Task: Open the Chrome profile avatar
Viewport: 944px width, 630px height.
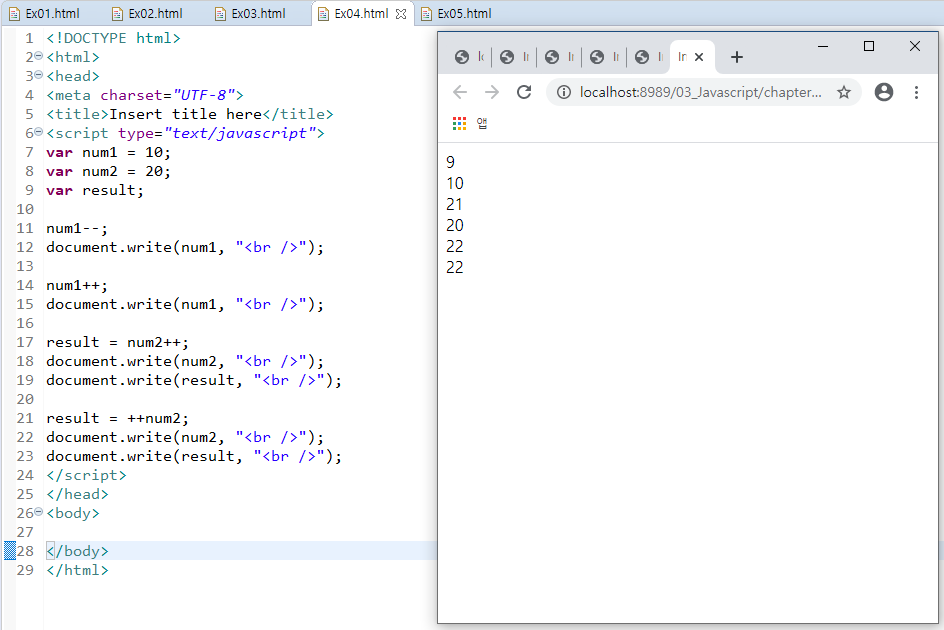Action: [884, 92]
